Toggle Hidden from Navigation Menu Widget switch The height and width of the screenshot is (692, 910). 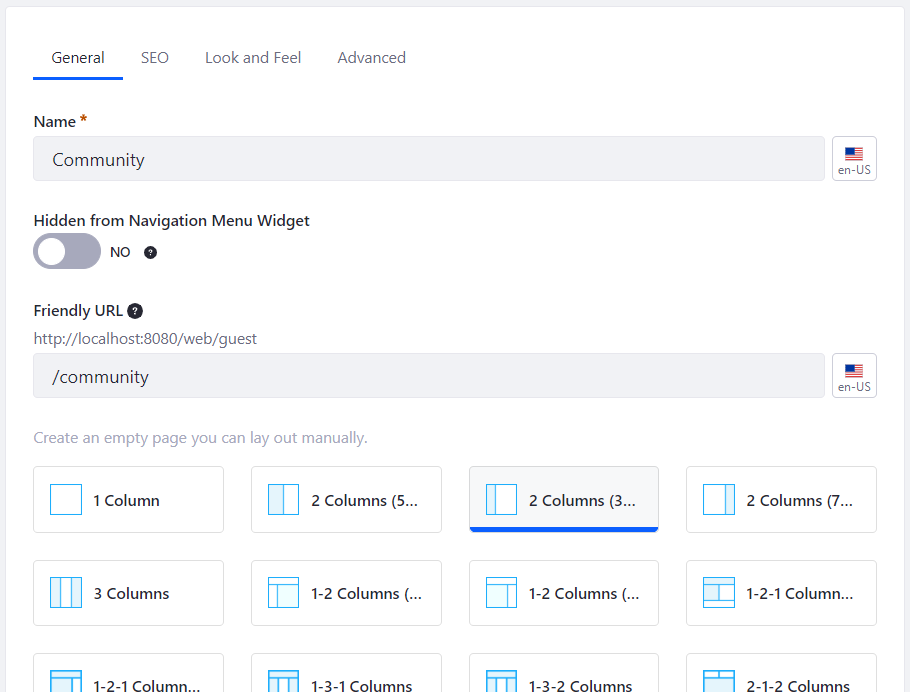[x=67, y=251]
